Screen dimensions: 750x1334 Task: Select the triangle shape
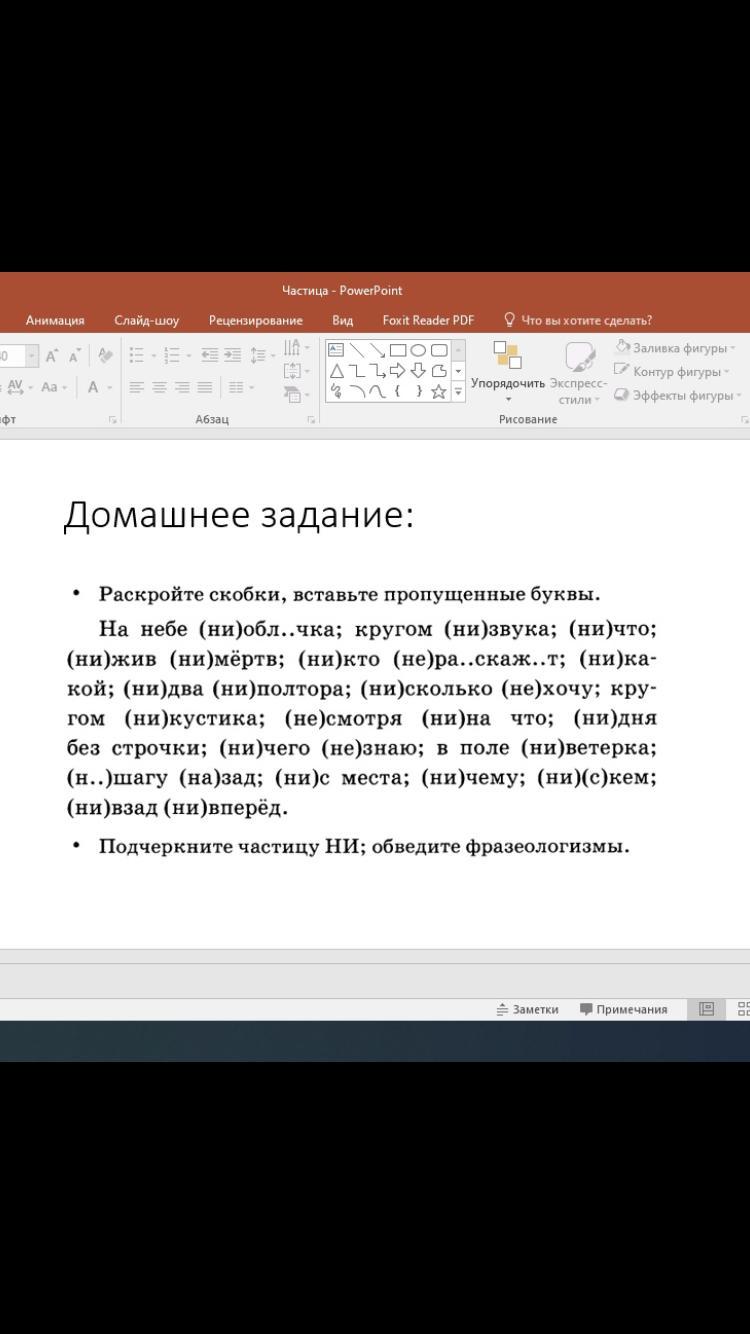tap(336, 371)
